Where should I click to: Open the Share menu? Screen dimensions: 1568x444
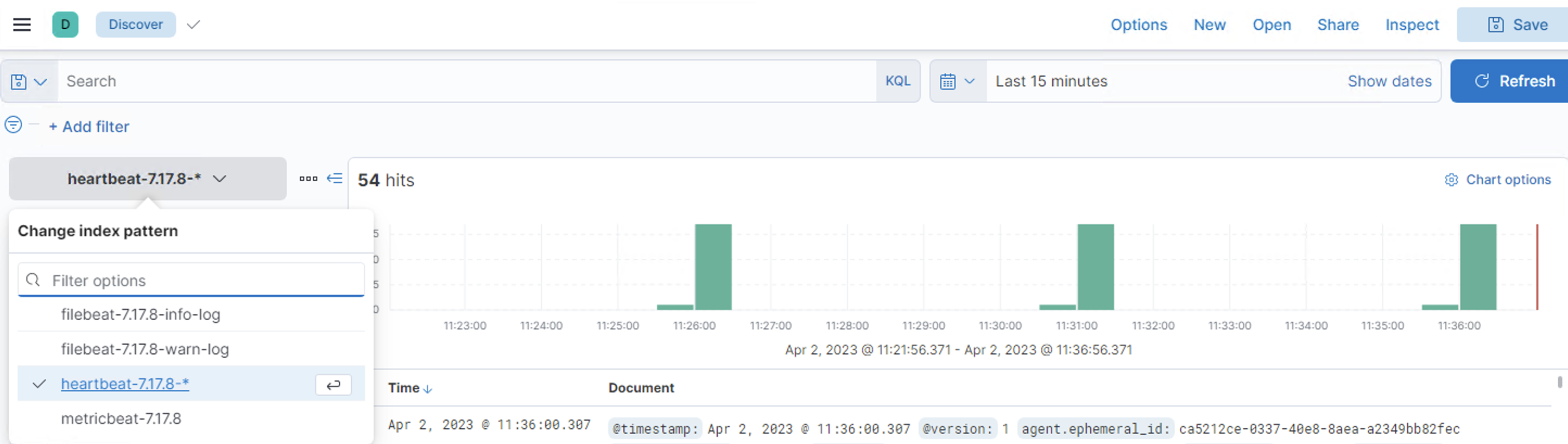tap(1338, 24)
